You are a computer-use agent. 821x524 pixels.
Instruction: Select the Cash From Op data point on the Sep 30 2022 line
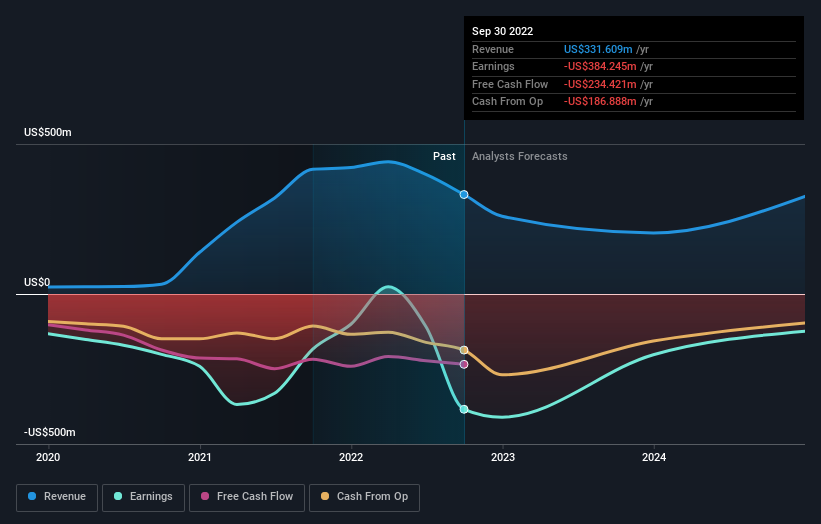coord(464,350)
